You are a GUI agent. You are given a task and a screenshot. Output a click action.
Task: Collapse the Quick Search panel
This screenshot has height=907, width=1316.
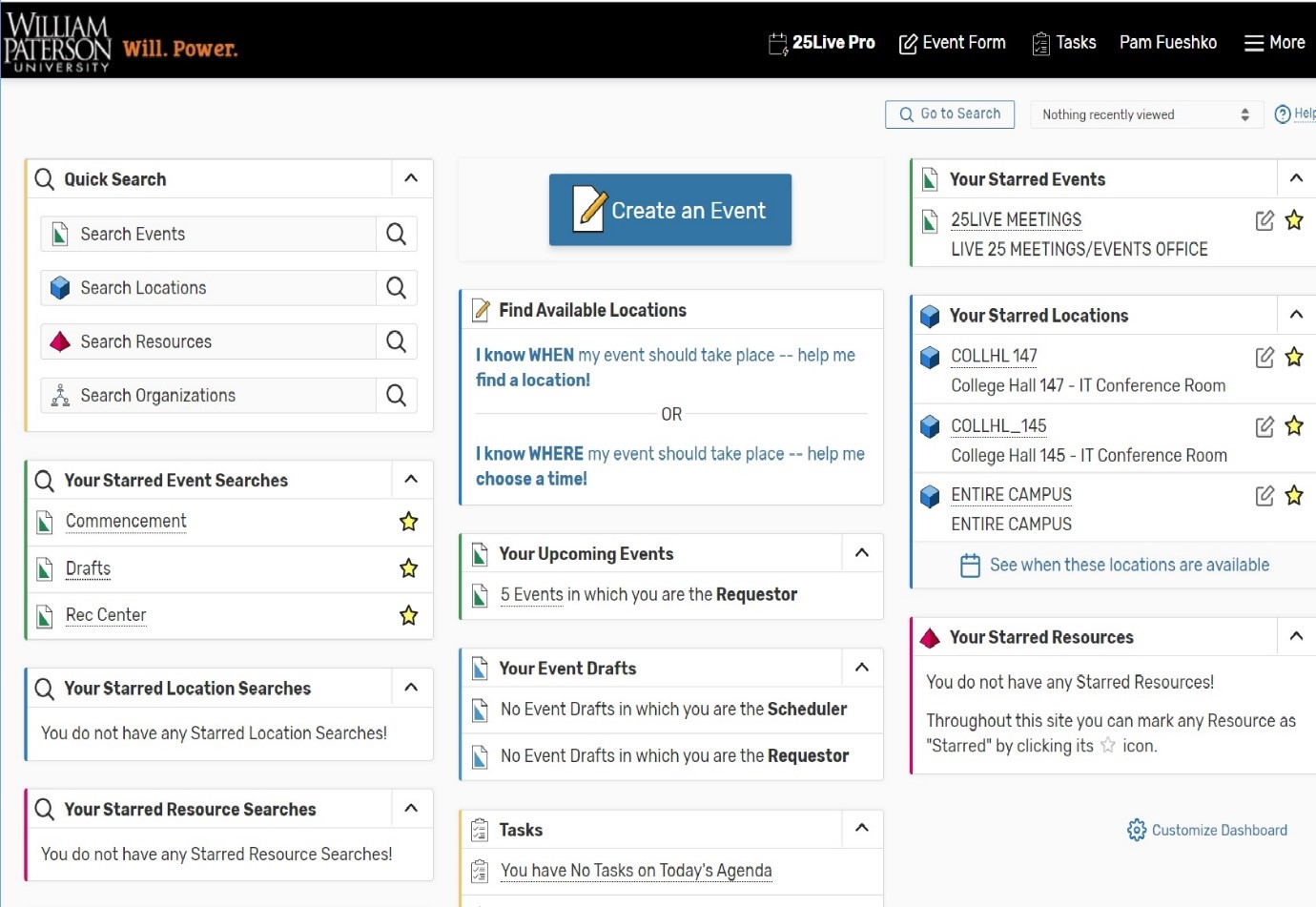coord(411,178)
